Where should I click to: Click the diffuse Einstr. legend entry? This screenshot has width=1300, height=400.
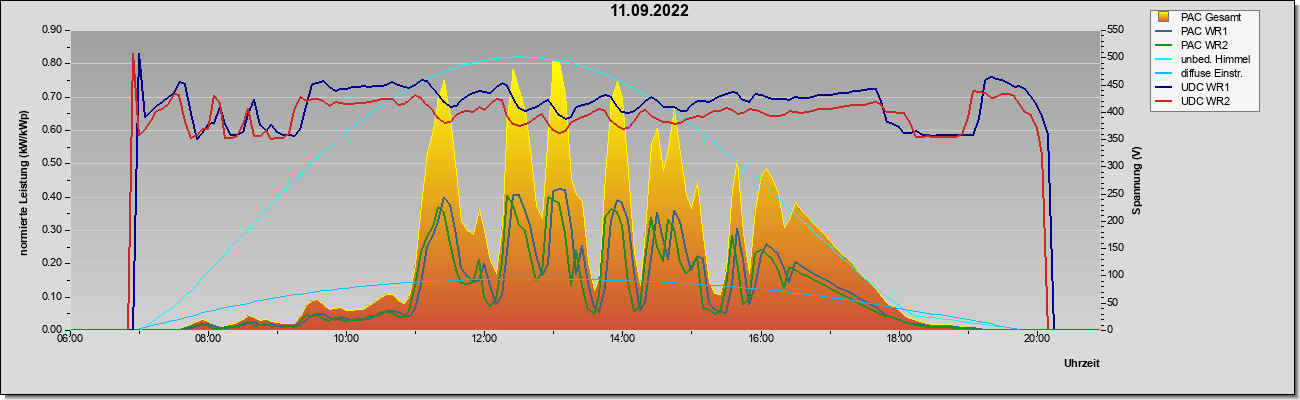(1204, 73)
